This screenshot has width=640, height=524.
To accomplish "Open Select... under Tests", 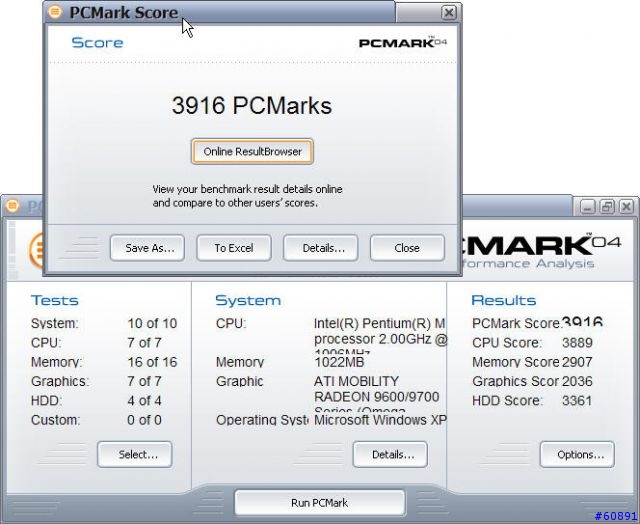I will pyautogui.click(x=135, y=454).
